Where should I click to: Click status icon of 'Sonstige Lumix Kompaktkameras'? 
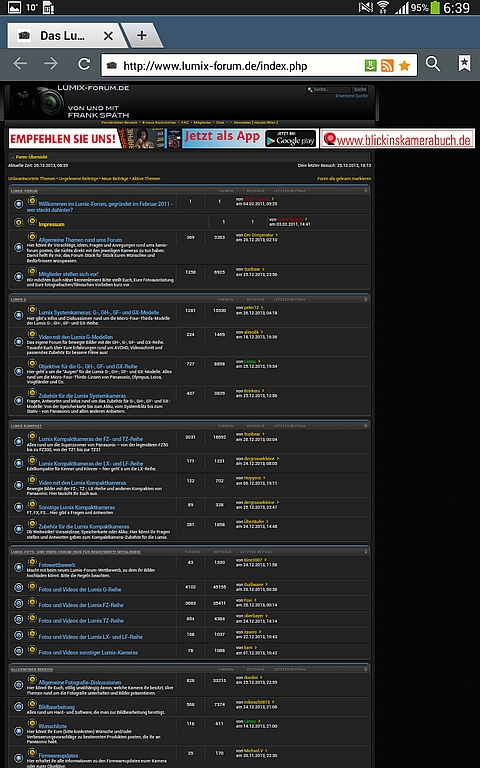tap(19, 507)
